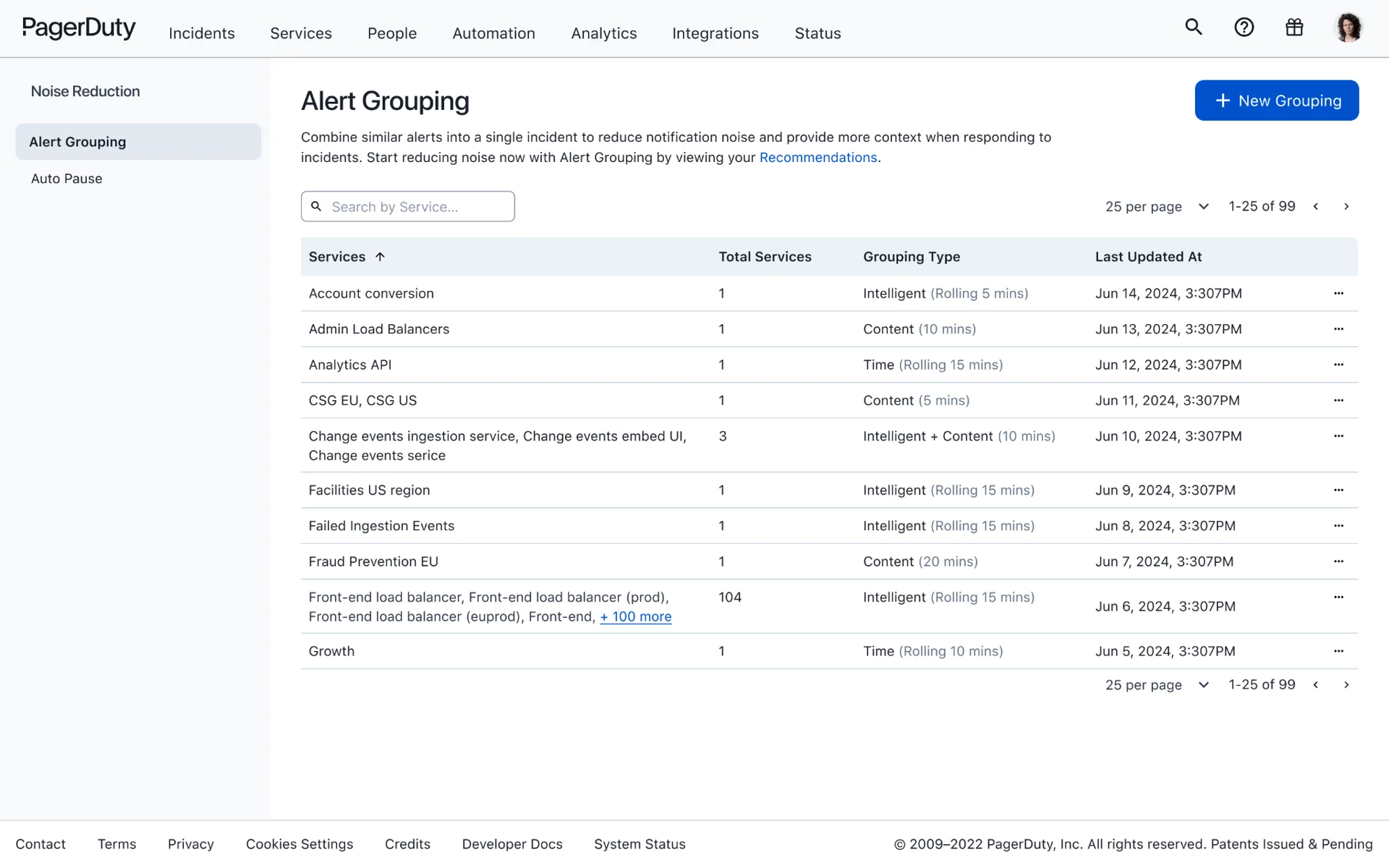Open more options for Fraud Prevention EU
The height and width of the screenshot is (868, 1389).
(1338, 561)
